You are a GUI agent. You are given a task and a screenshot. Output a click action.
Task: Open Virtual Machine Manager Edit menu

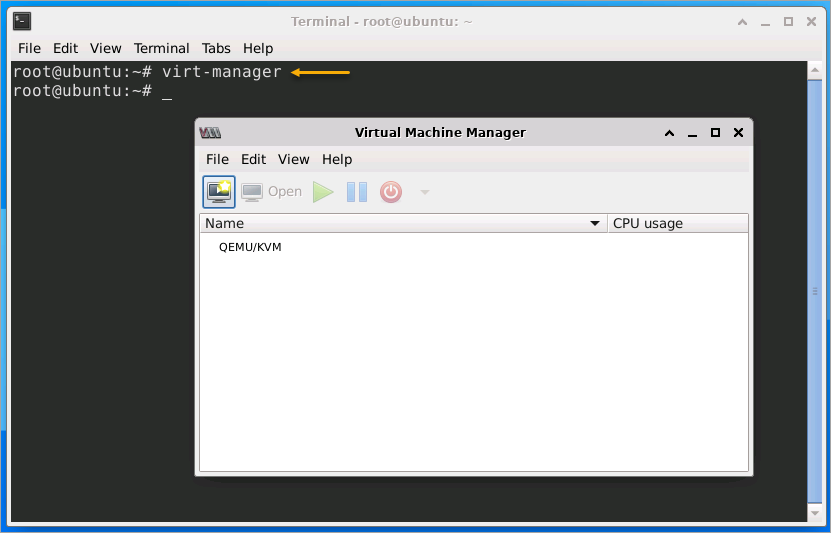(253, 159)
